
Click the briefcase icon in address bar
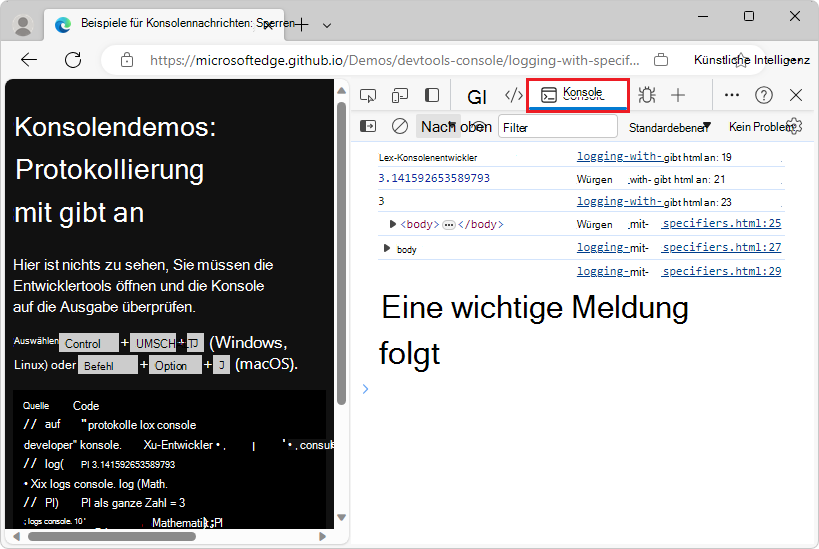click(661, 60)
